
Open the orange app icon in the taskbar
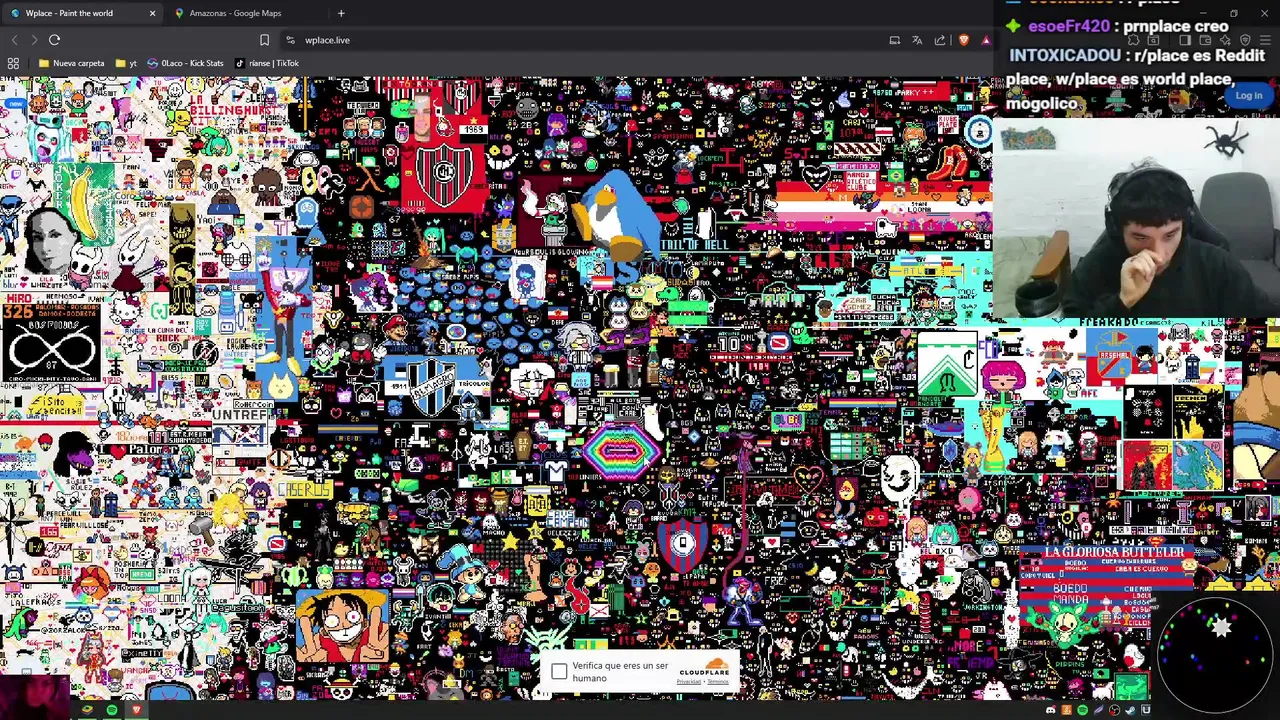coord(1066,710)
